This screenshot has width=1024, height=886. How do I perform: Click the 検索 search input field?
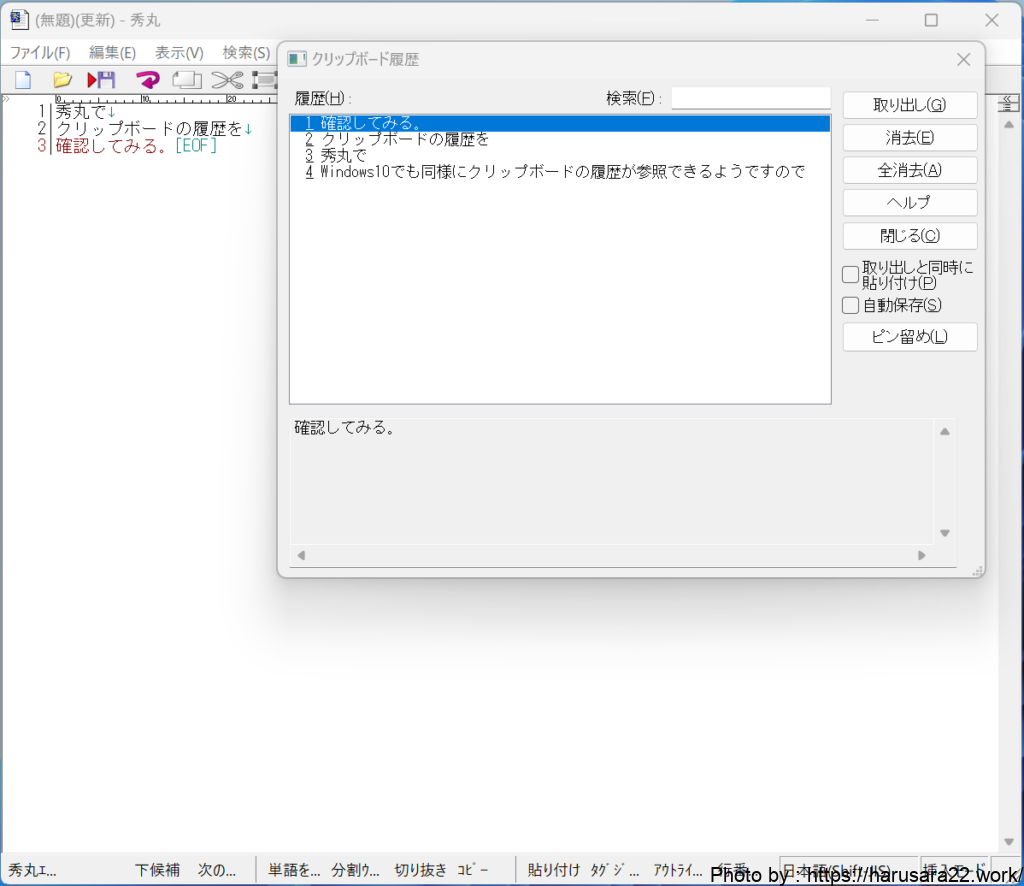tap(750, 98)
